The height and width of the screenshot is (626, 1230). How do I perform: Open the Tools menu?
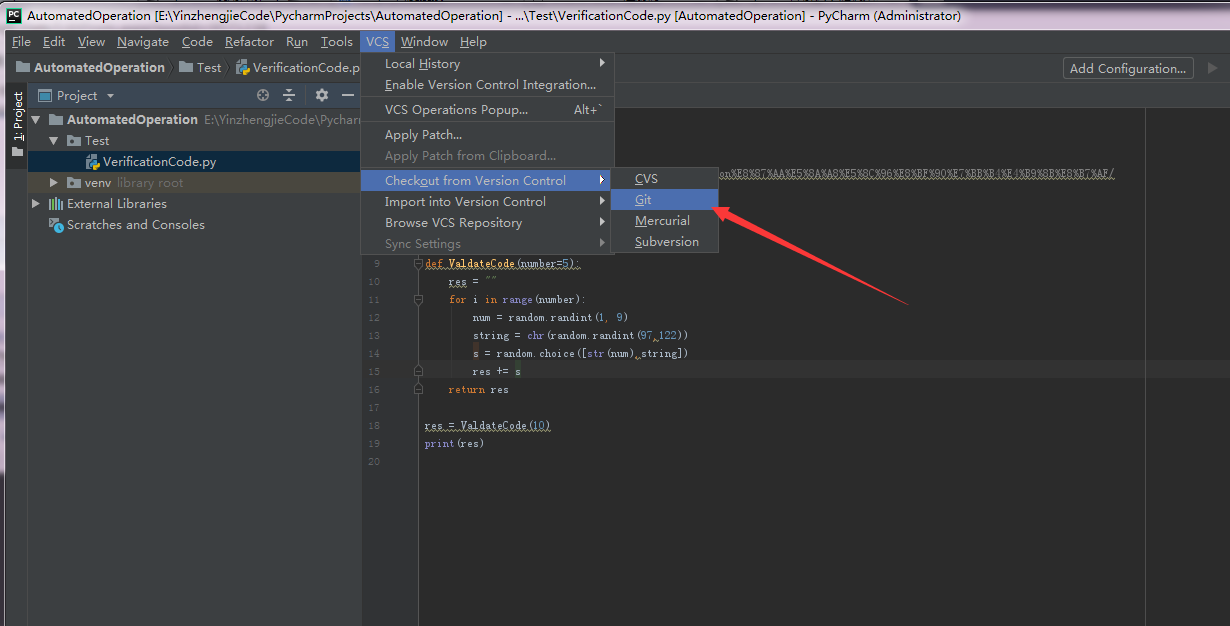pyautogui.click(x=337, y=41)
